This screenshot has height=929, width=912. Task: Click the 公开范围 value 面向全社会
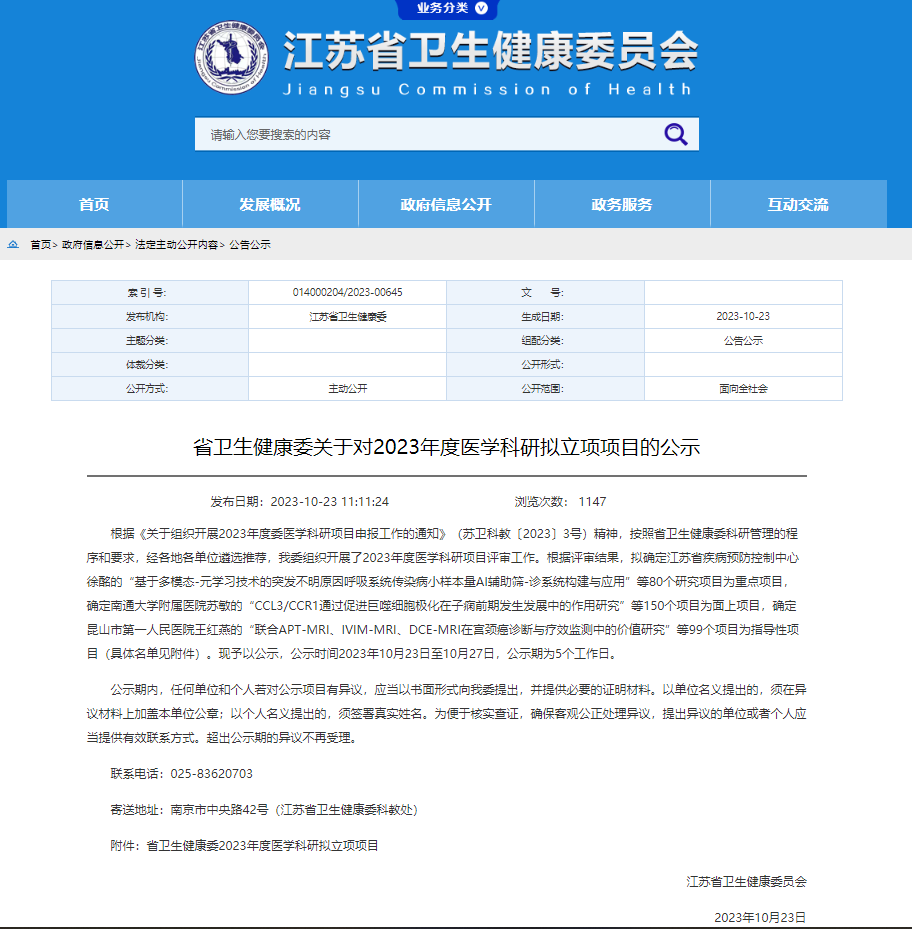click(x=743, y=389)
